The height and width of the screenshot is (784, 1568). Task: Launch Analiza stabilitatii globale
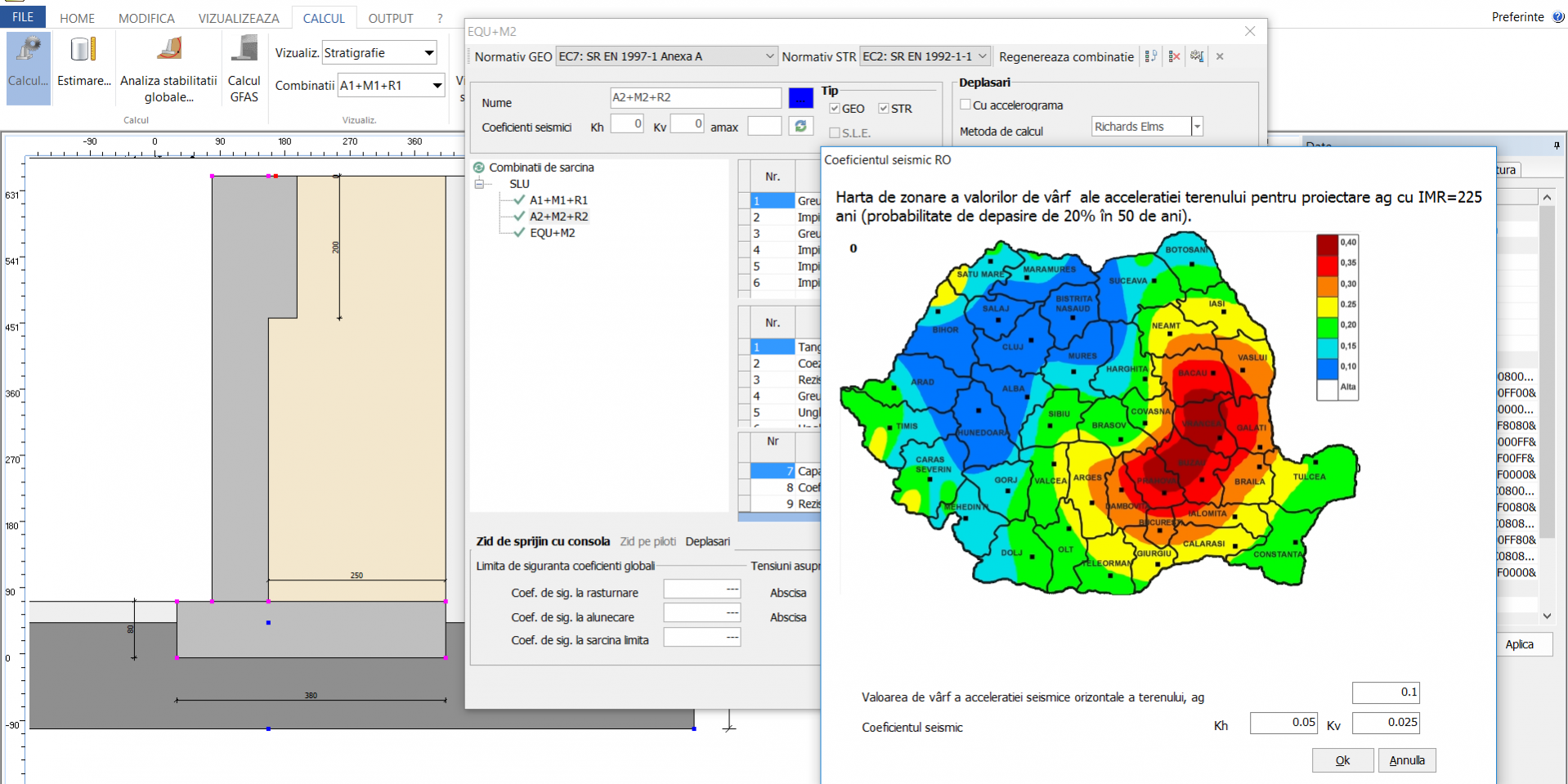[168, 65]
